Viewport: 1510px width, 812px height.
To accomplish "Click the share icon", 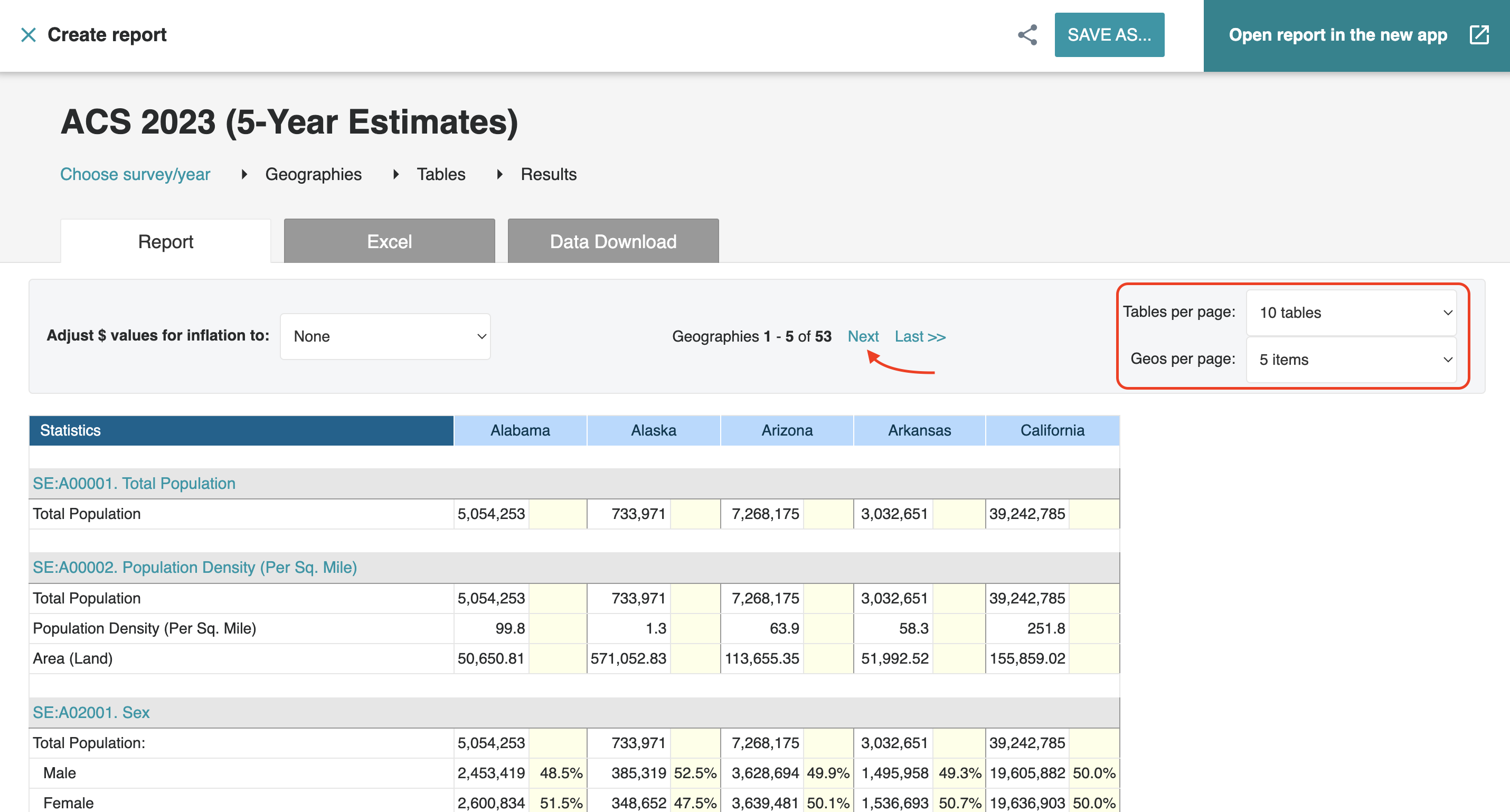I will (x=1027, y=35).
